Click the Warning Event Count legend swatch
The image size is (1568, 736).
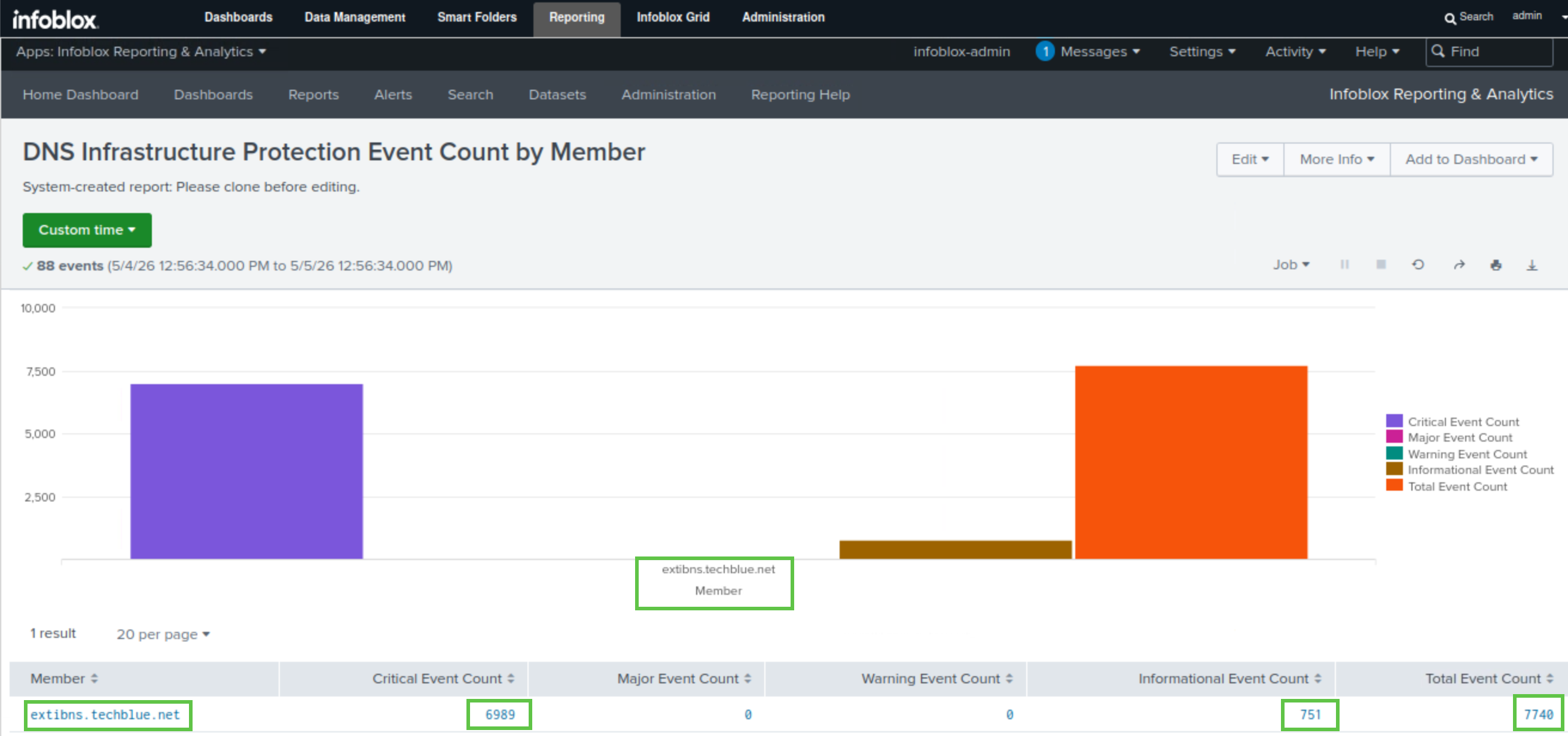(x=1394, y=453)
